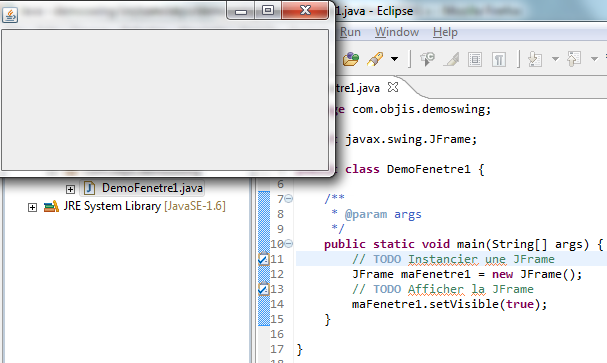
Task: Click the '[JavaSE-1.6]' label
Action: (195, 206)
